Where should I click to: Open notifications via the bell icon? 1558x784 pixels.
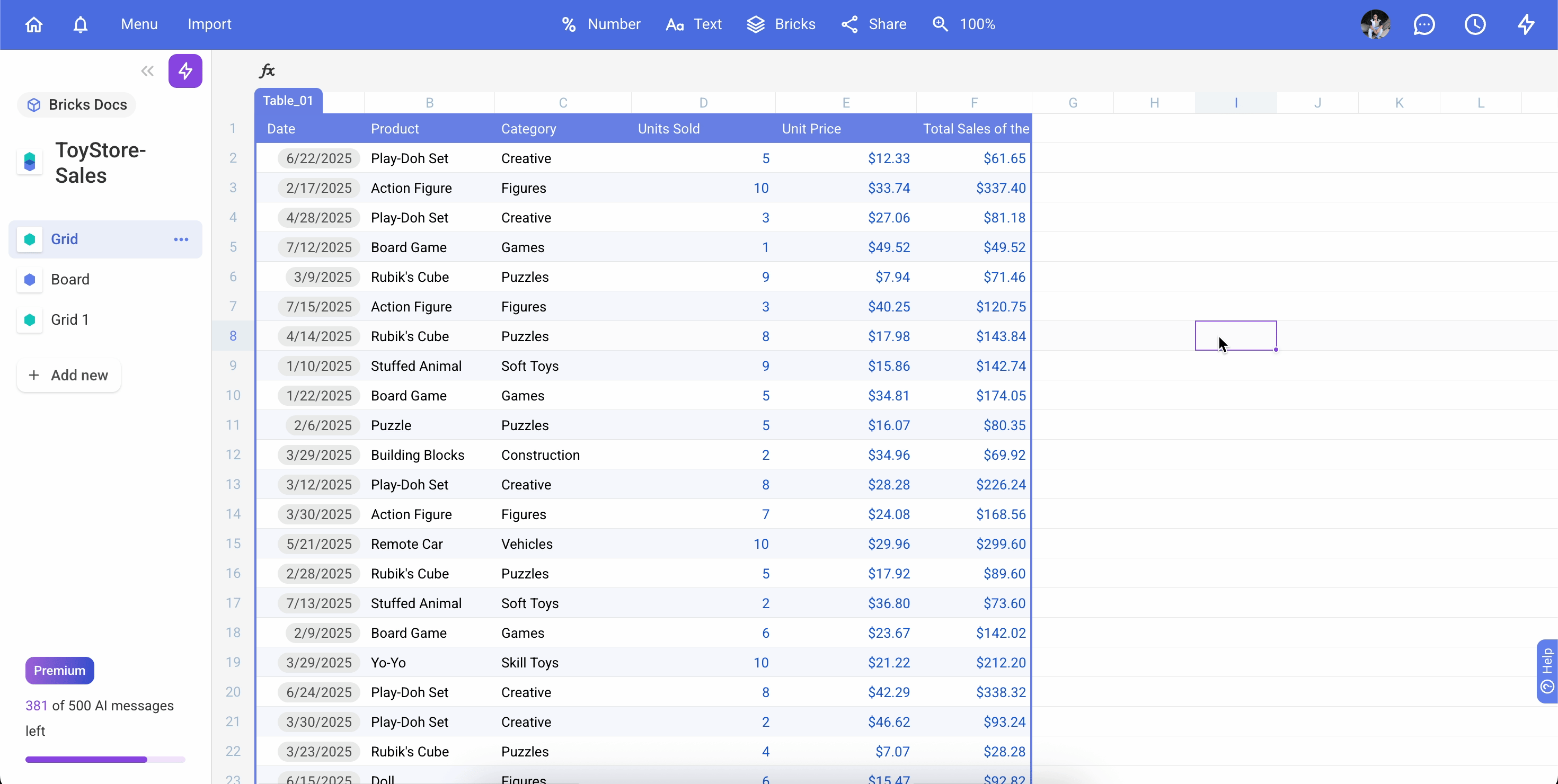80,24
